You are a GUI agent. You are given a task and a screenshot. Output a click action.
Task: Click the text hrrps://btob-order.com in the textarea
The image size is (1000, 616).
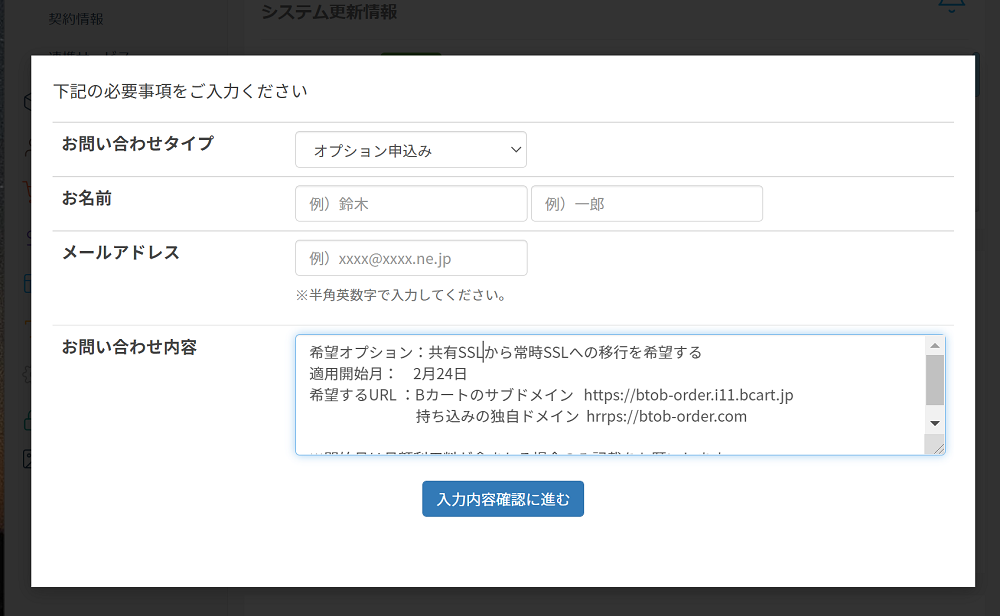(666, 416)
